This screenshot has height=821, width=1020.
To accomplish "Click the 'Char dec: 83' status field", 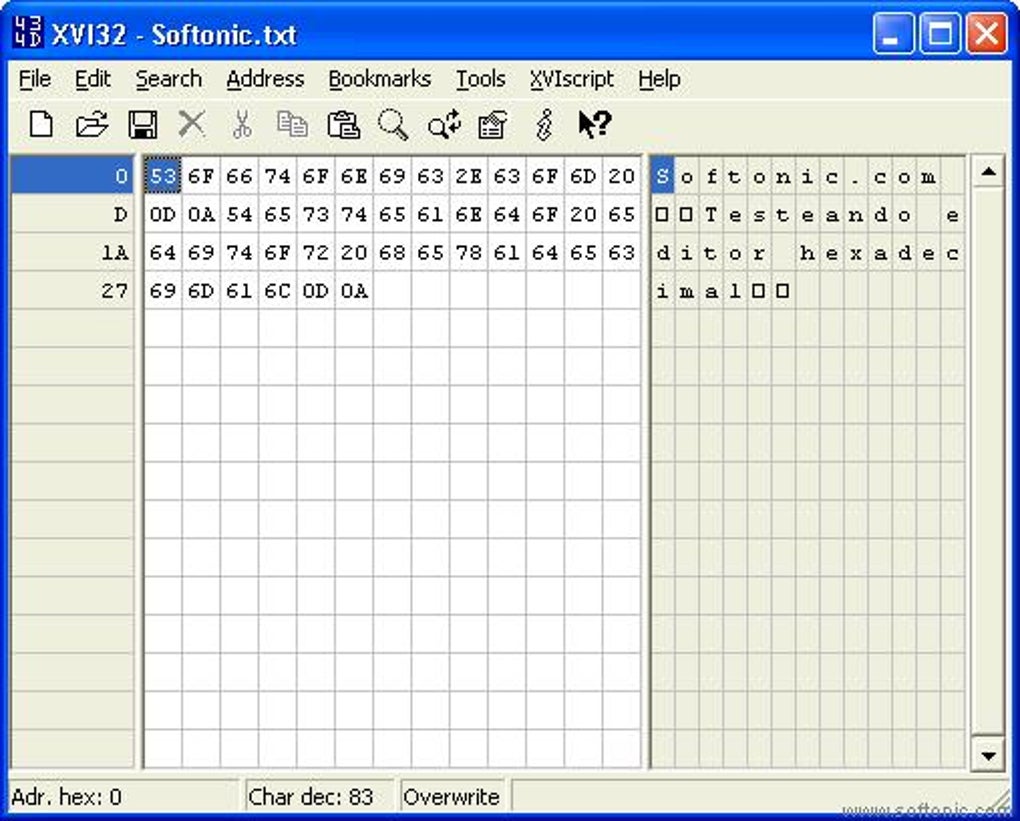I will point(319,796).
